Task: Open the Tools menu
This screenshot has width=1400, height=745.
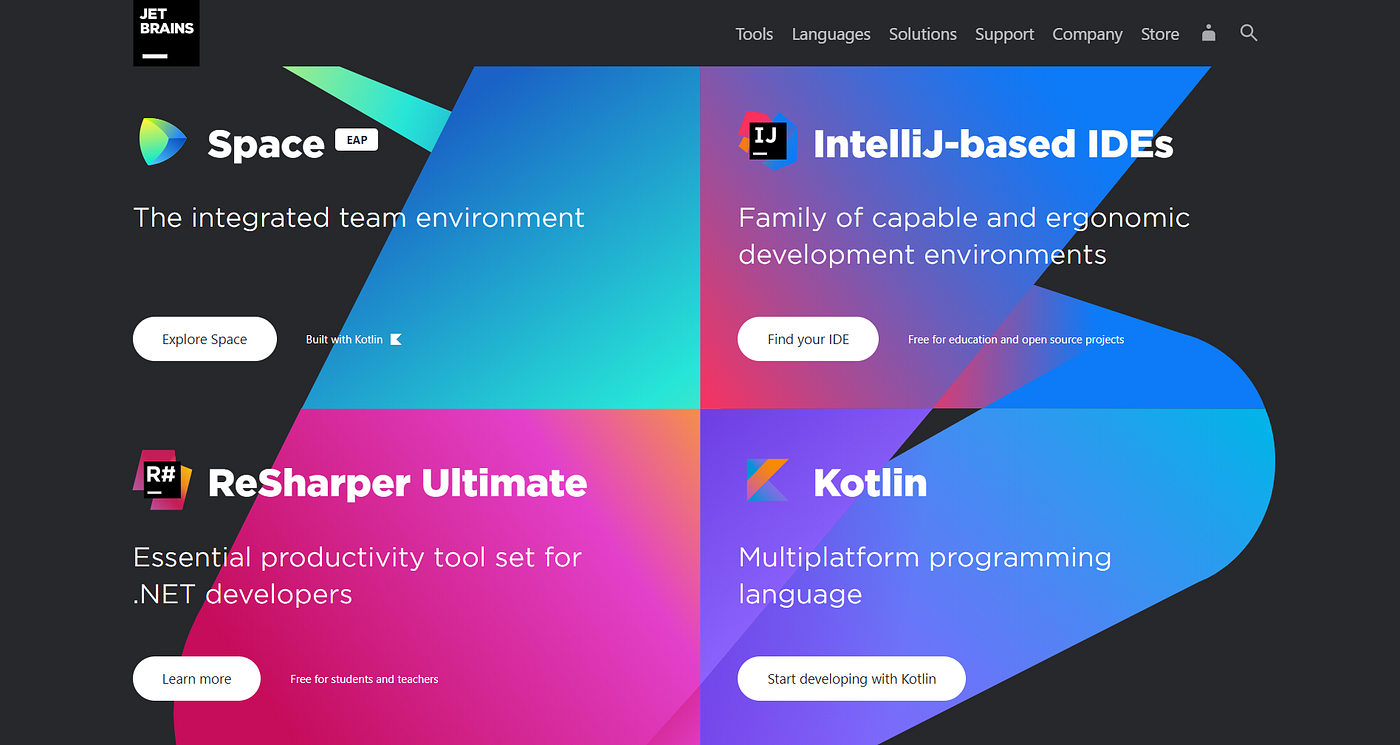Action: 754,34
